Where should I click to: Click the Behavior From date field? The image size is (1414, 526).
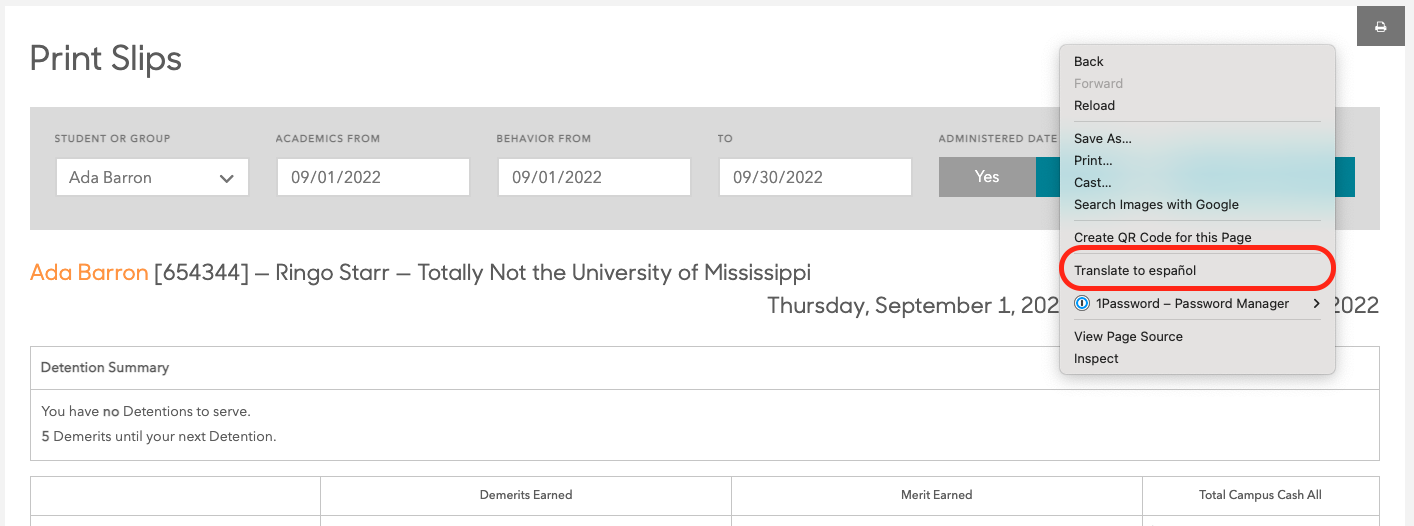(x=594, y=178)
